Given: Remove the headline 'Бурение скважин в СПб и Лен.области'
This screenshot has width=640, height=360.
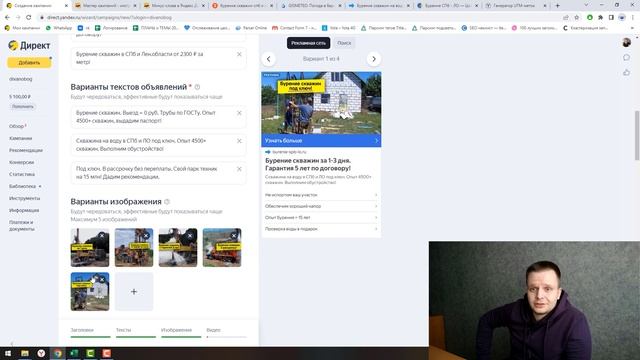Looking at the screenshot, I should point(239,54).
